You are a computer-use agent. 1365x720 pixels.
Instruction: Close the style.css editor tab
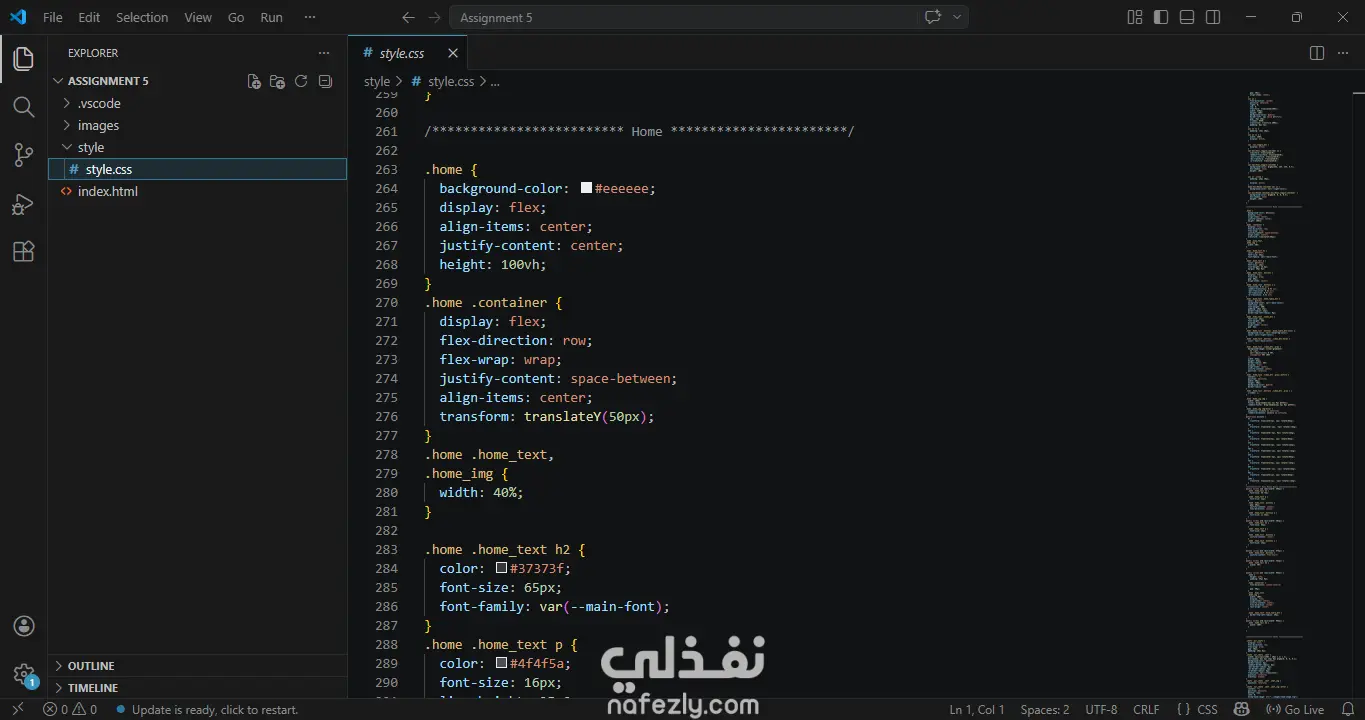coord(453,53)
